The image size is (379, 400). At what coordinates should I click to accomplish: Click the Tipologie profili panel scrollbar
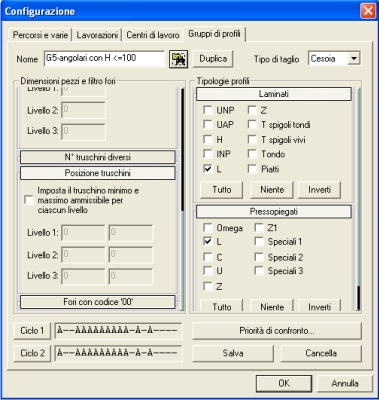[358, 199]
